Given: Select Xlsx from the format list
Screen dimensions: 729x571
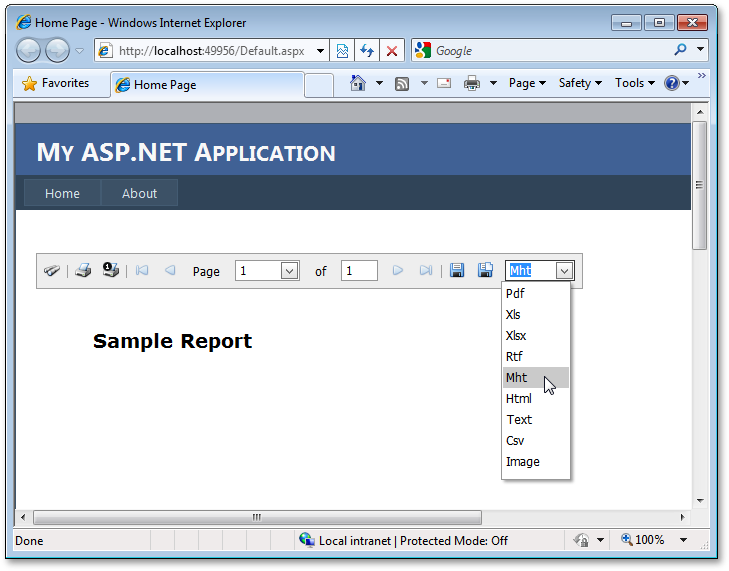Looking at the screenshot, I should point(536,335).
